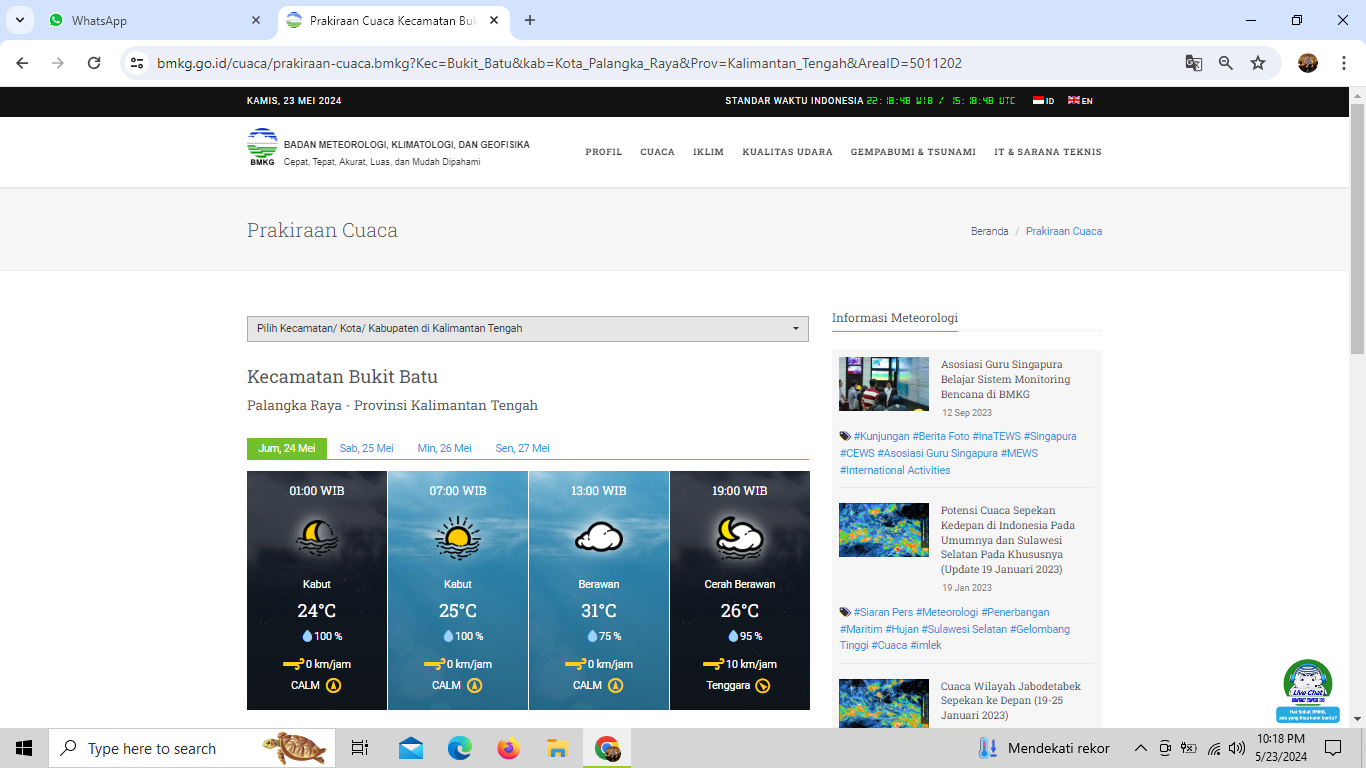Click the Prakiraan Cuaca breadcrumb link
Screen dimensions: 1366x768
1064,231
